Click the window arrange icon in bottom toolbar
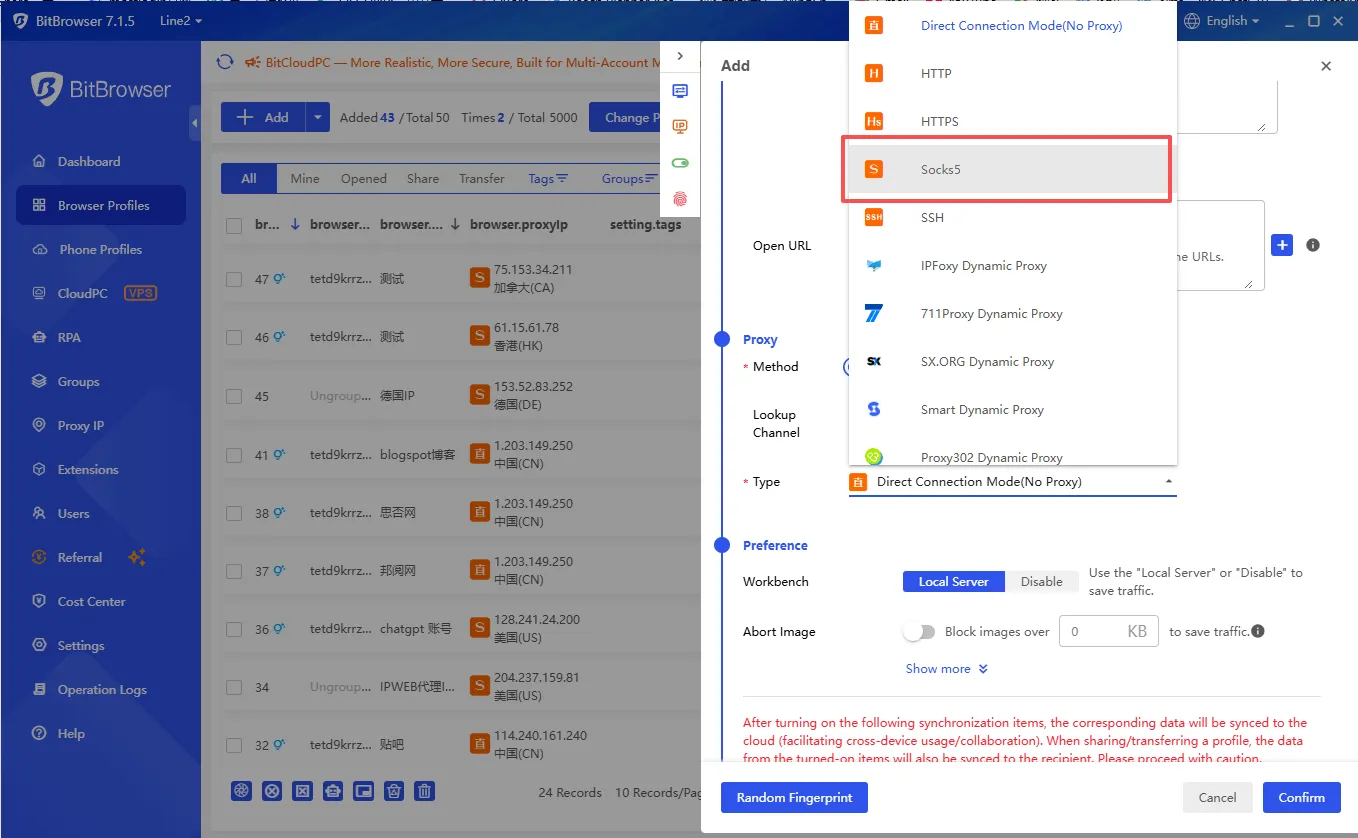This screenshot has width=1358, height=838. [x=364, y=791]
